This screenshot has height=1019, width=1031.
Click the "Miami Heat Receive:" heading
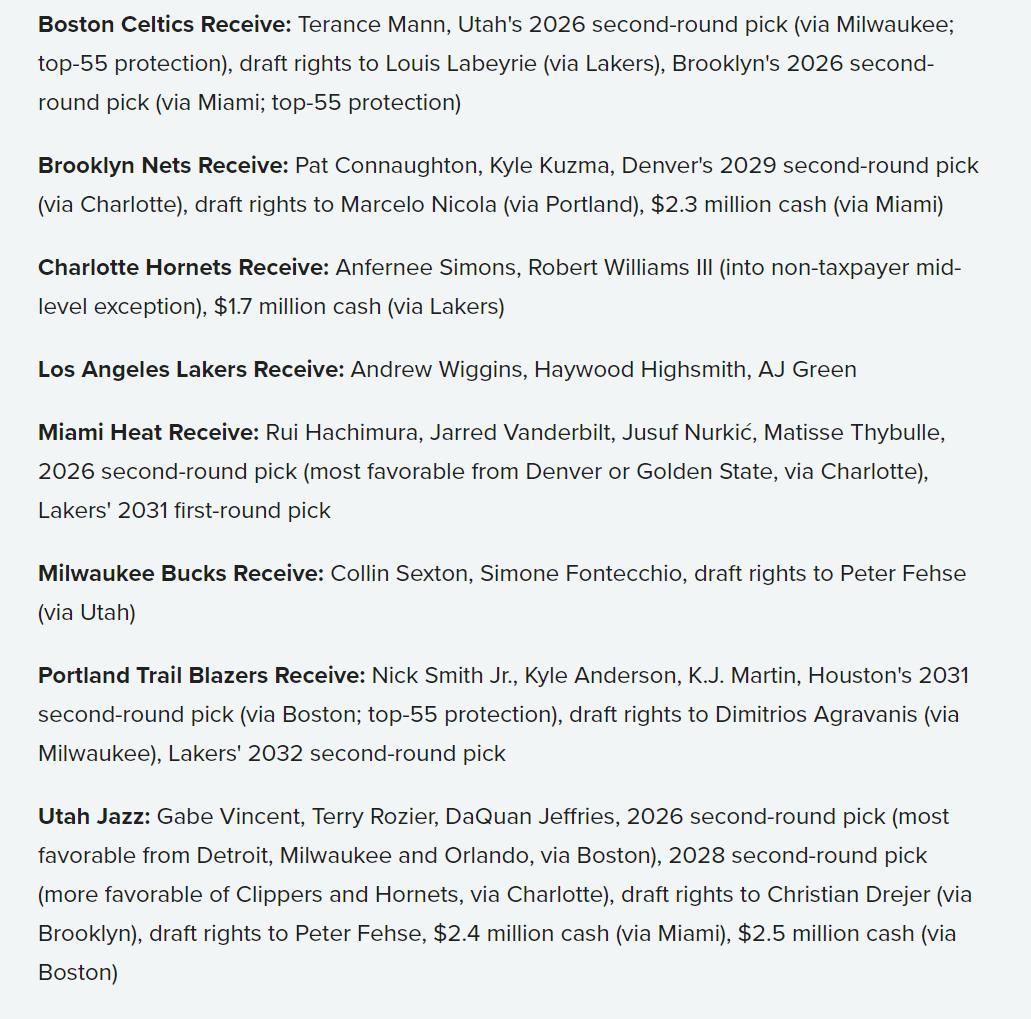click(x=149, y=433)
